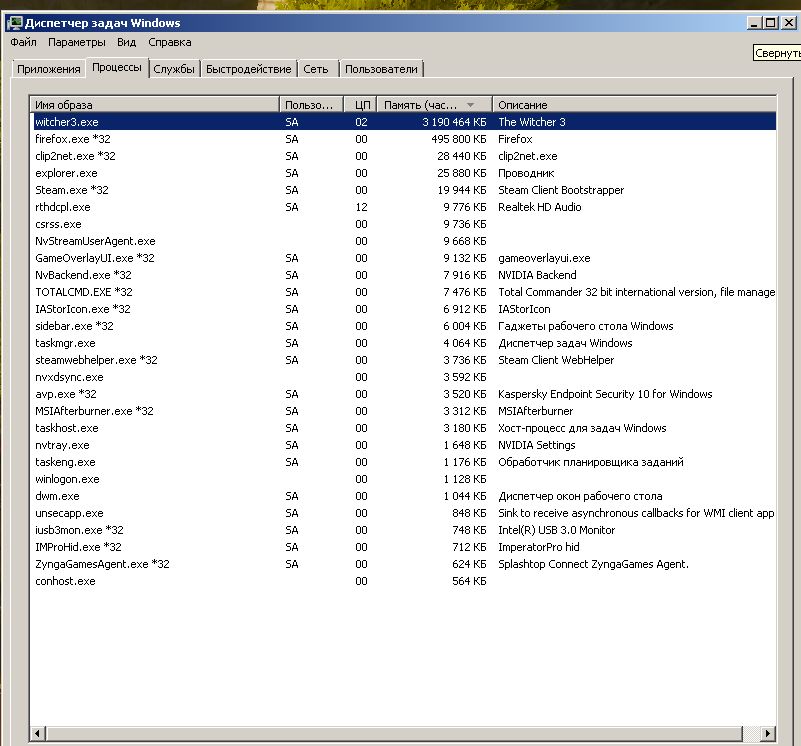Switch to the Пользователи tab

[x=381, y=69]
